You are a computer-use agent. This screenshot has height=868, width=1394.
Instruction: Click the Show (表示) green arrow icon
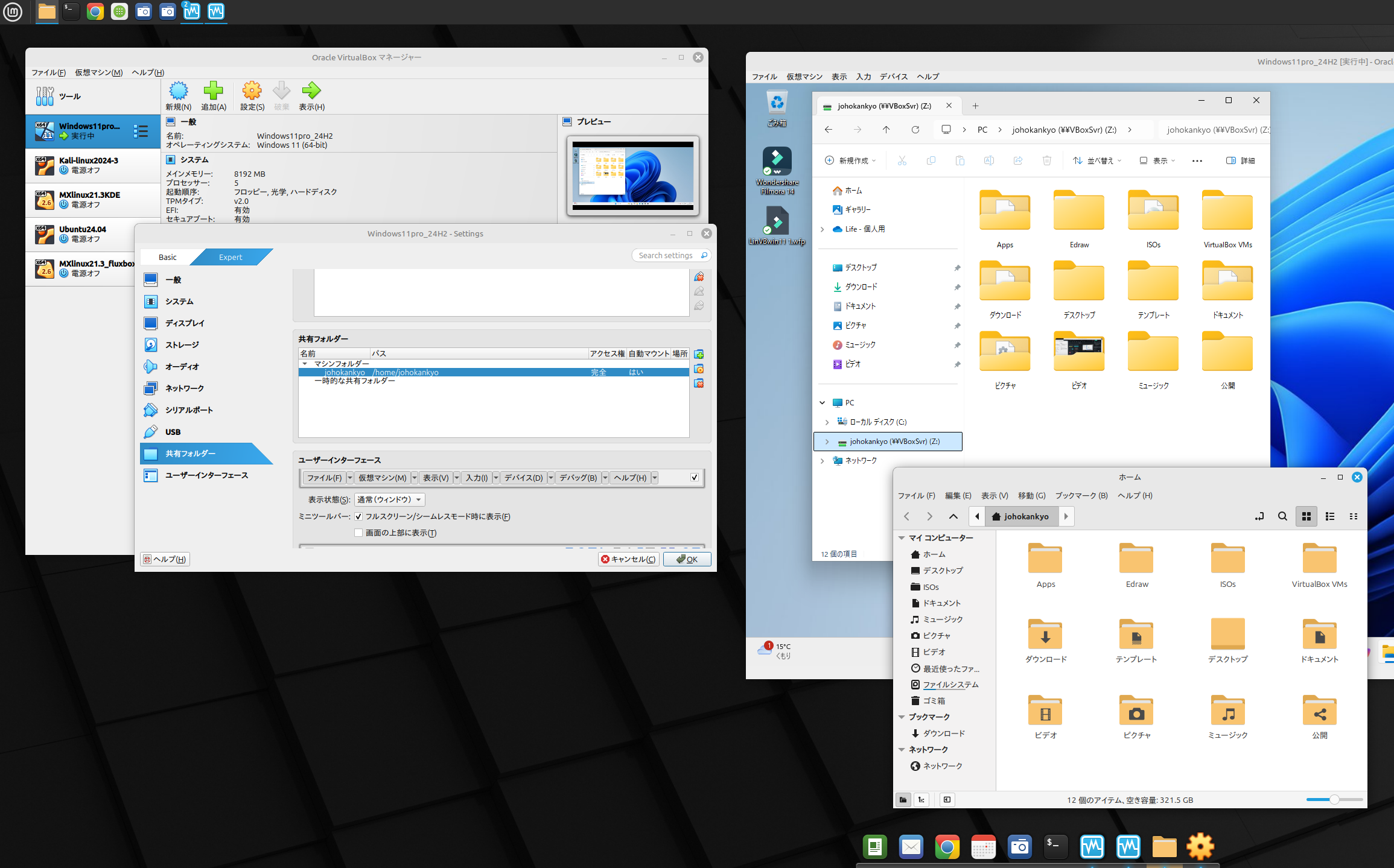[311, 92]
